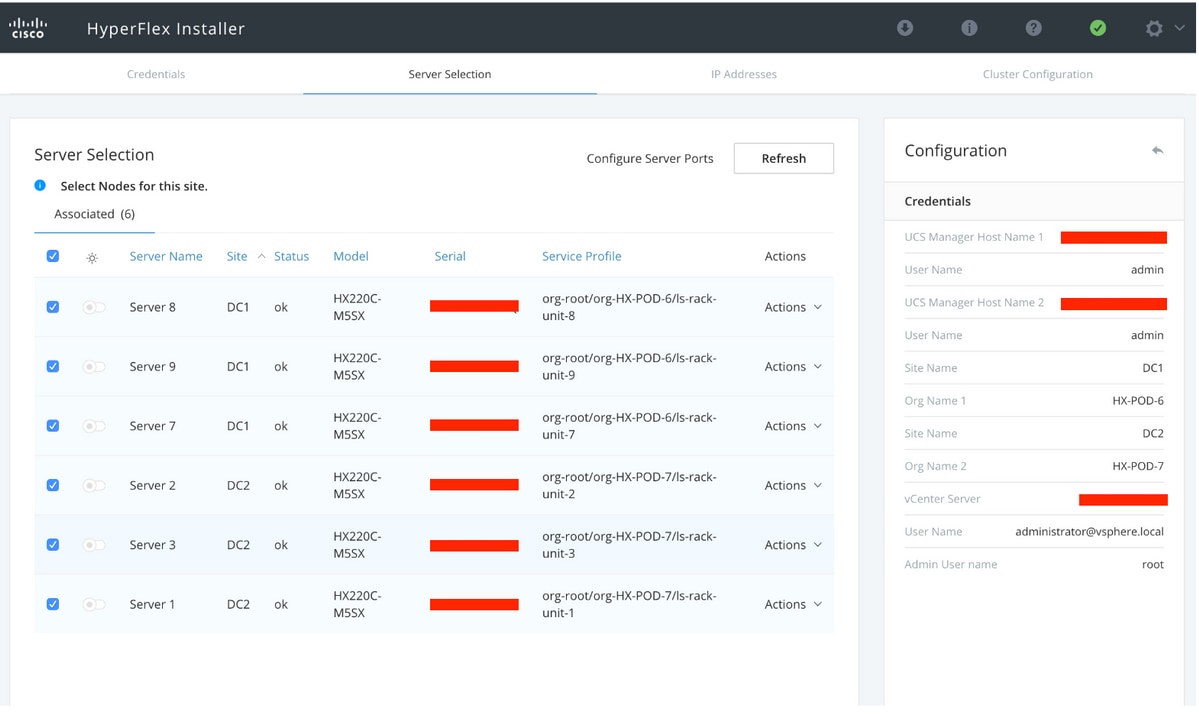Open the Actions dropdown for Server 9
The image size is (1199, 715).
pyautogui.click(x=793, y=366)
